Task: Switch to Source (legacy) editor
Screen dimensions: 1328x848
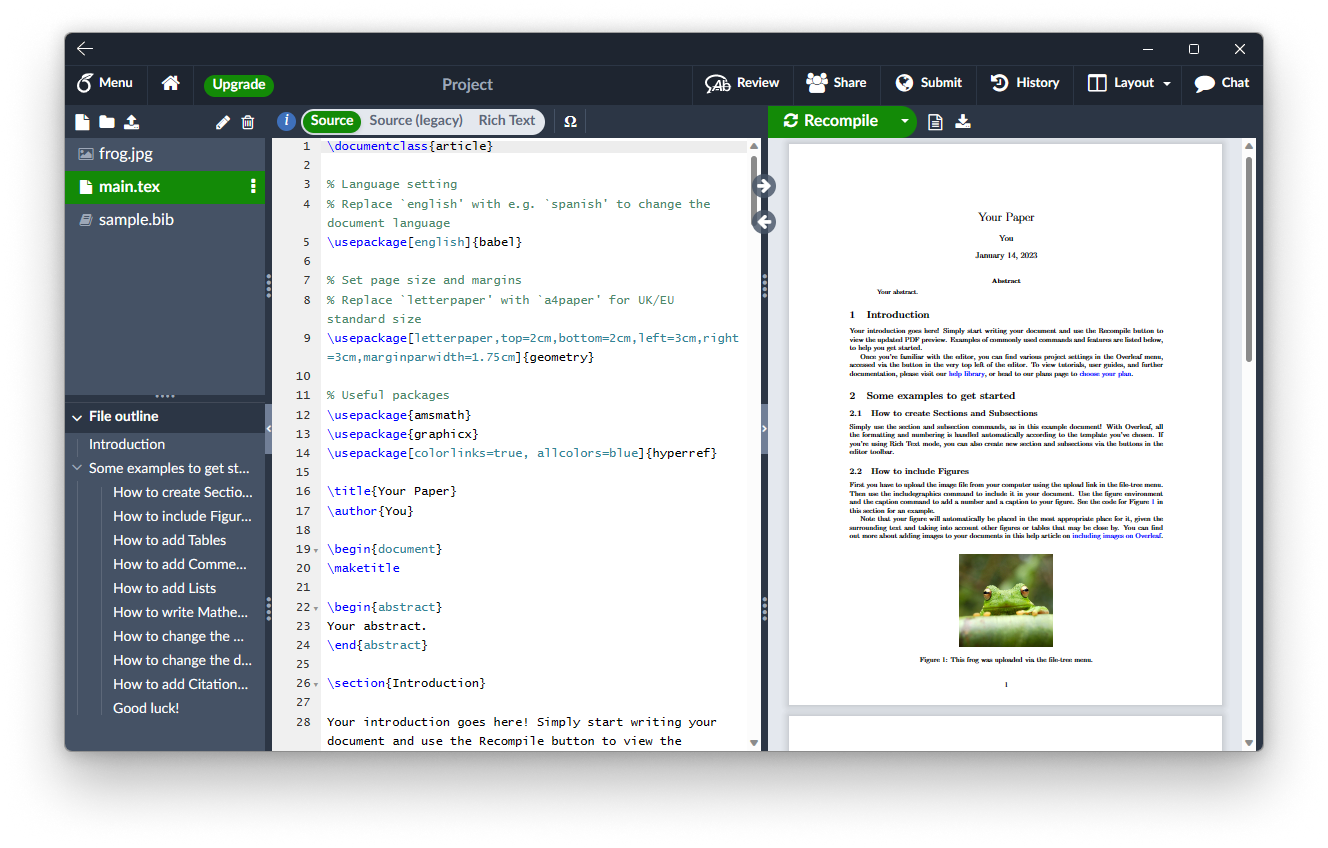Action: click(x=415, y=120)
